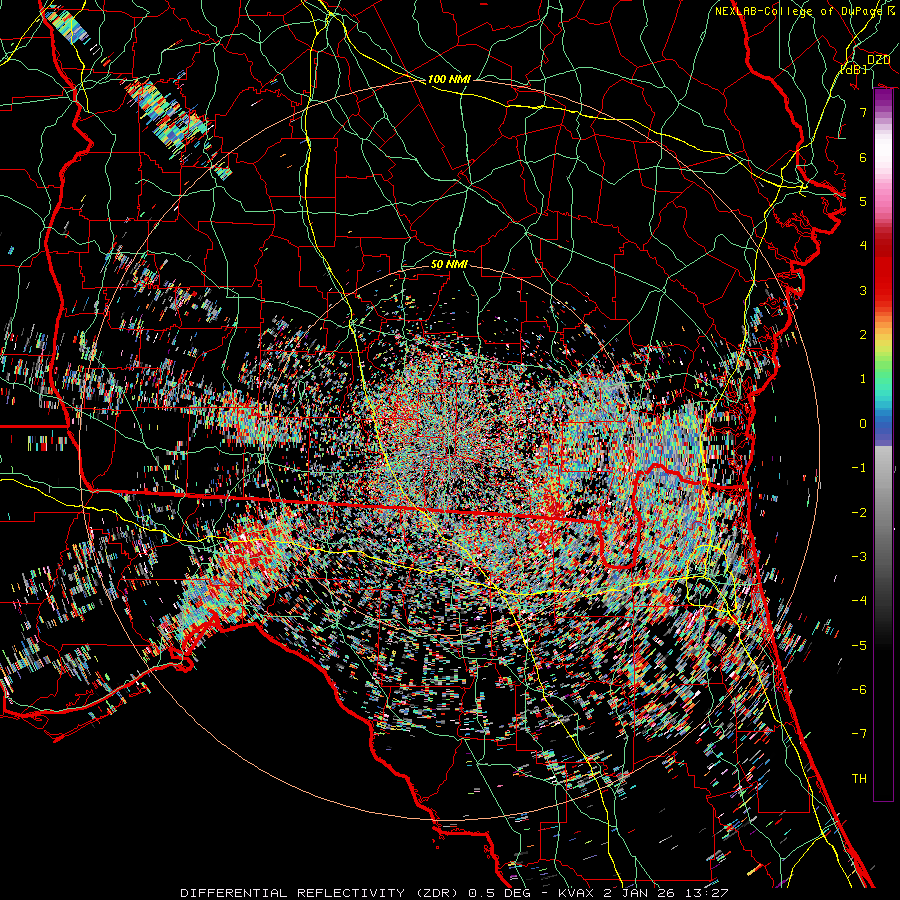Click the TH label at the scale bottom
900x900 pixels.
(x=859, y=779)
